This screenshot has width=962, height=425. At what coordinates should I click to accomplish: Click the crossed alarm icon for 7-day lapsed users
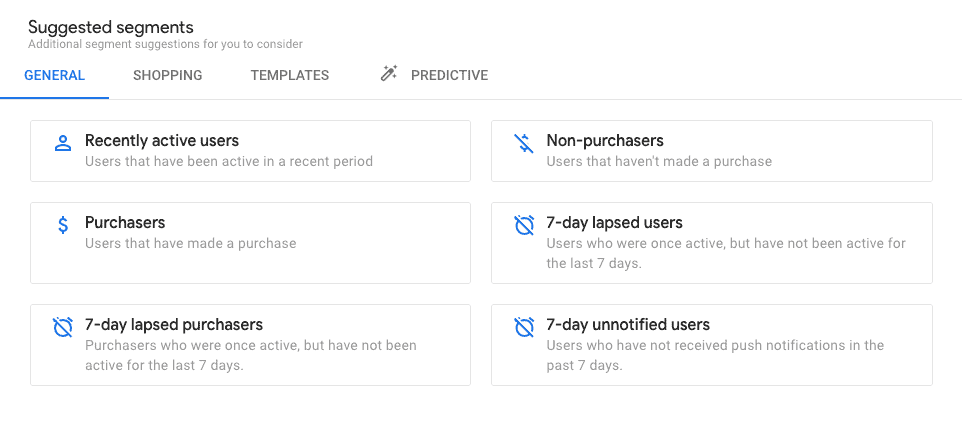524,225
